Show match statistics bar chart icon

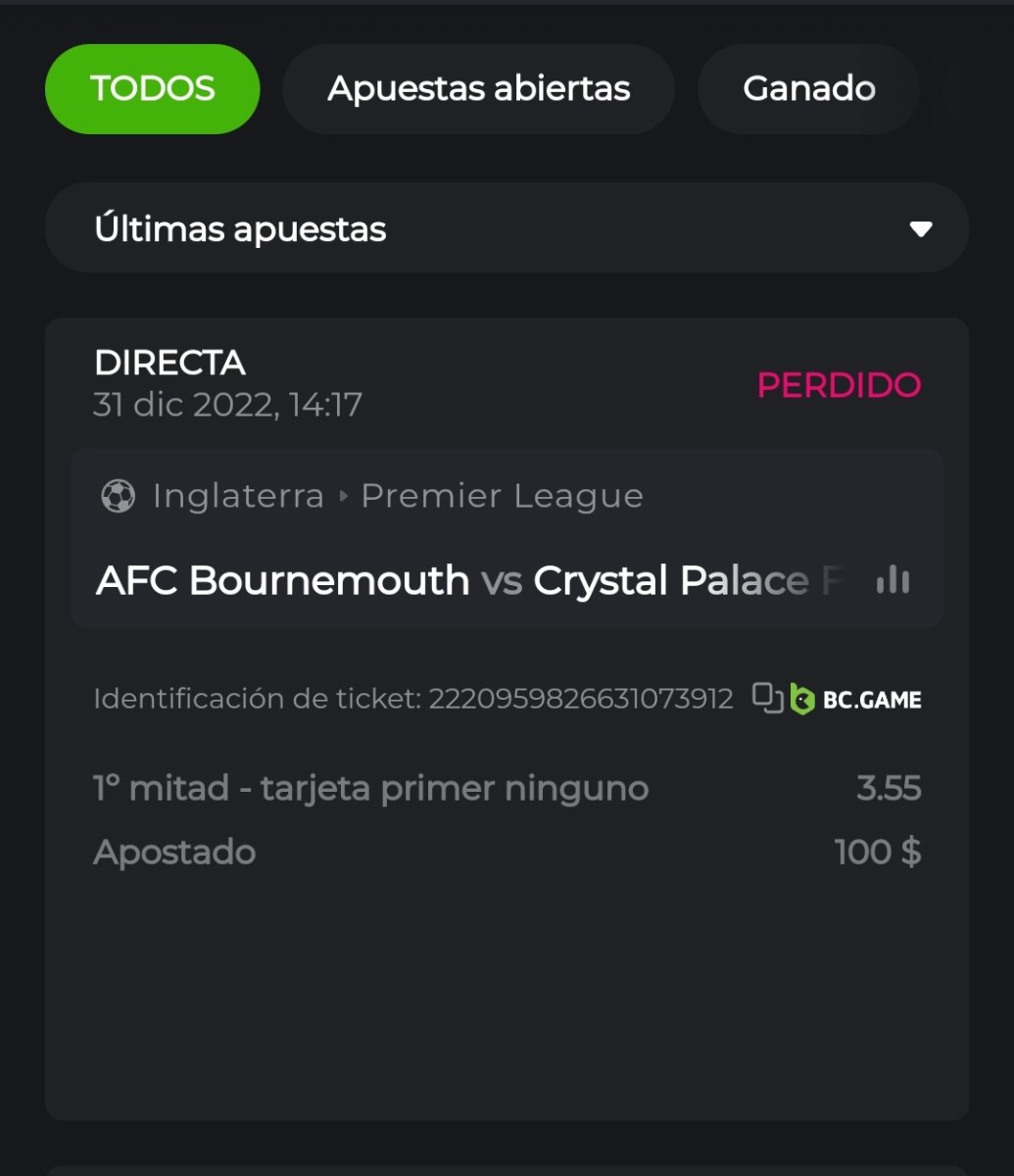(x=893, y=580)
